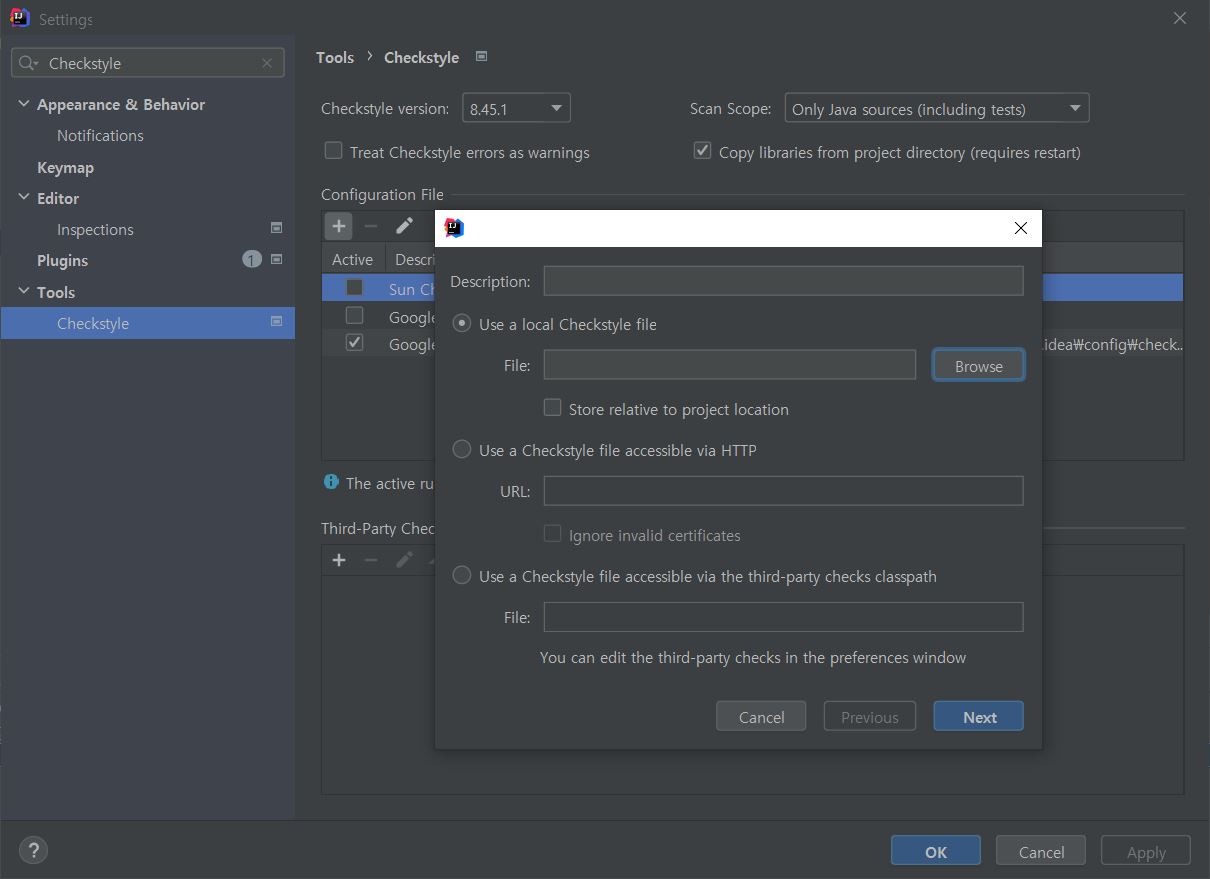Viewport: 1210px width, 879px height.
Task: Collapse Appearance & Behavior tree node
Action: pos(24,104)
